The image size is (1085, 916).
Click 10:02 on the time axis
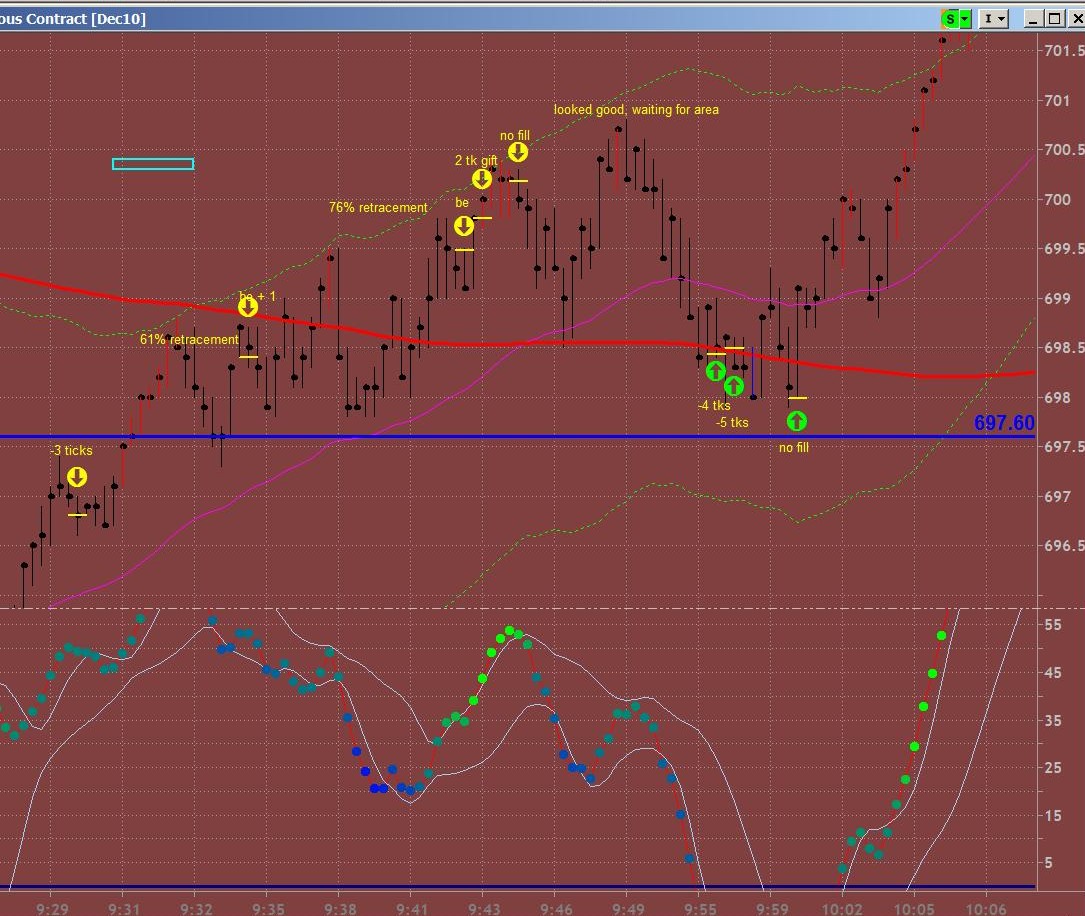coord(842,908)
